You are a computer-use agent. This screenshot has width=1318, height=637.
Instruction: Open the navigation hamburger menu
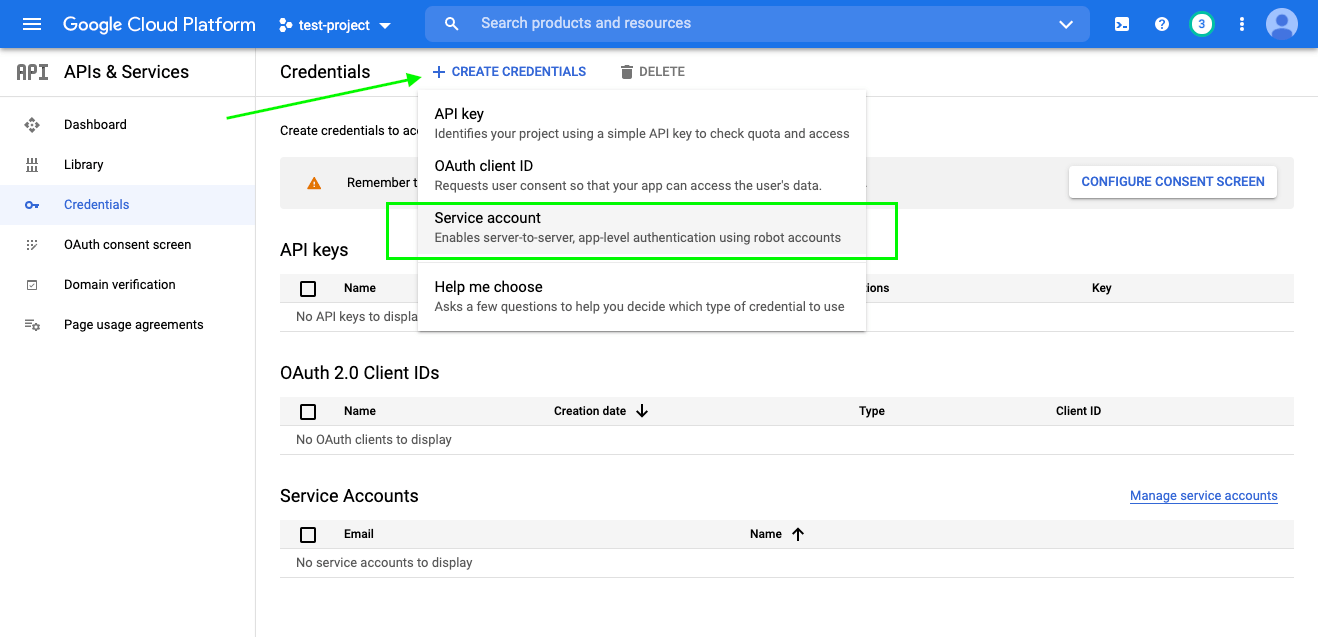[x=32, y=24]
